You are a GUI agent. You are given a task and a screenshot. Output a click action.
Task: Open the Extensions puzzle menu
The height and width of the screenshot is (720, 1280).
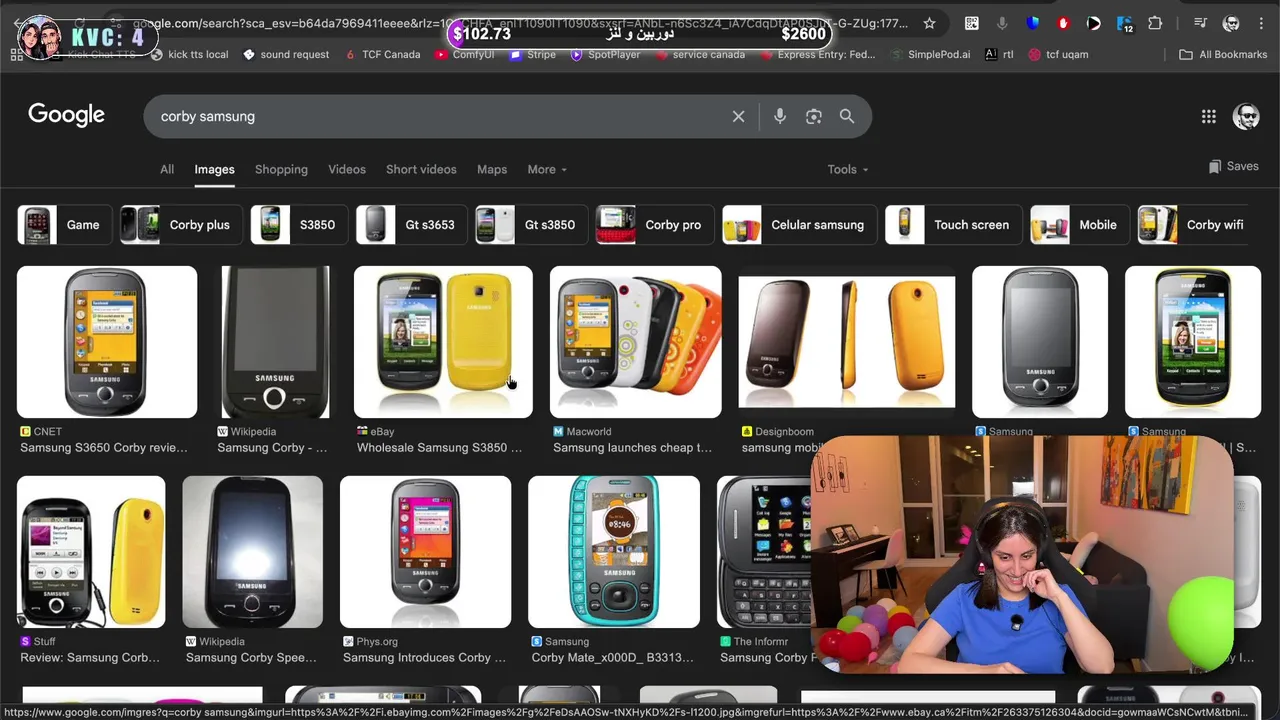coord(1155,23)
